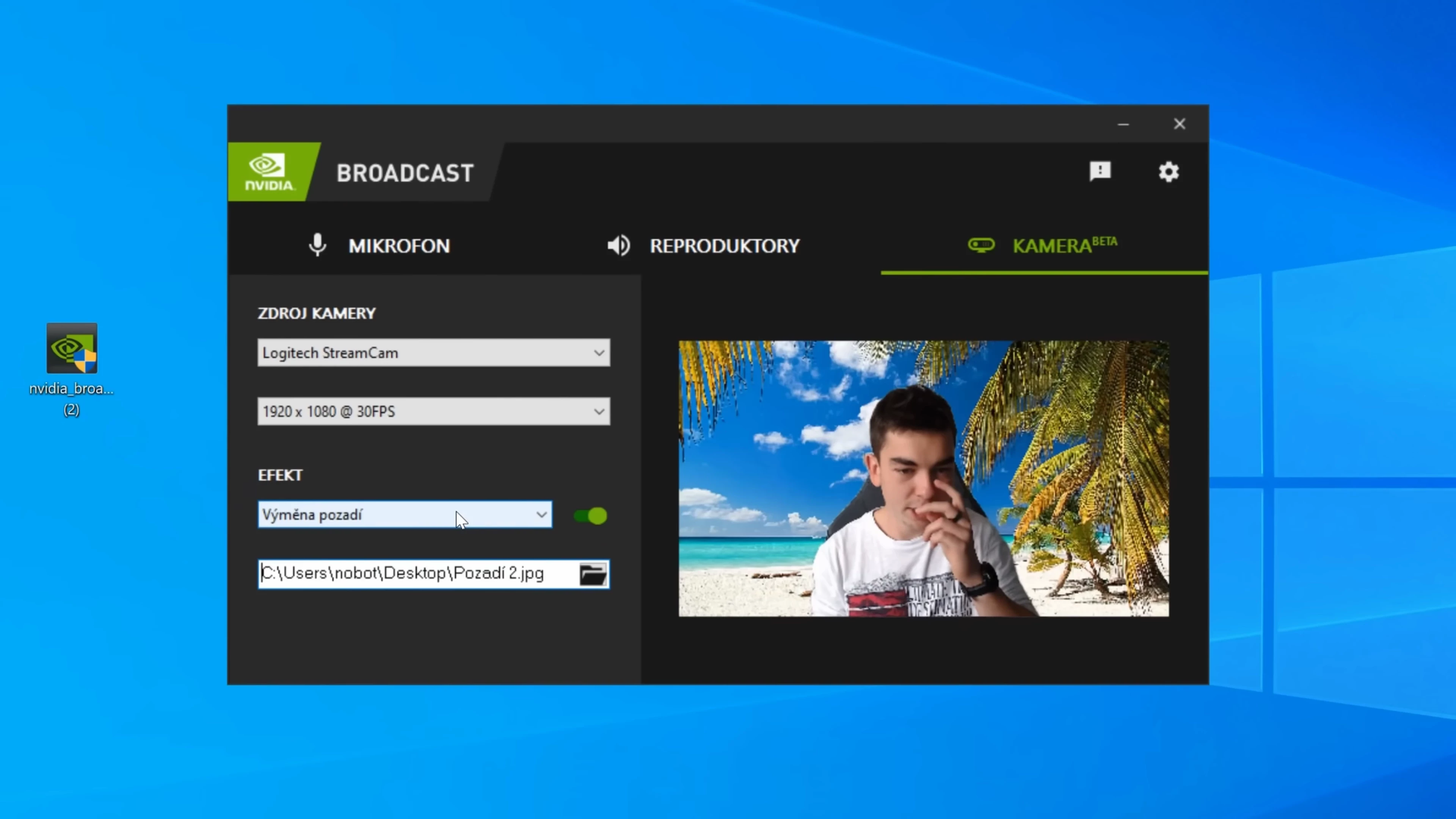Screen dimensions: 1456x819
Task: Click the BROADCAST title text
Action: 405,173
